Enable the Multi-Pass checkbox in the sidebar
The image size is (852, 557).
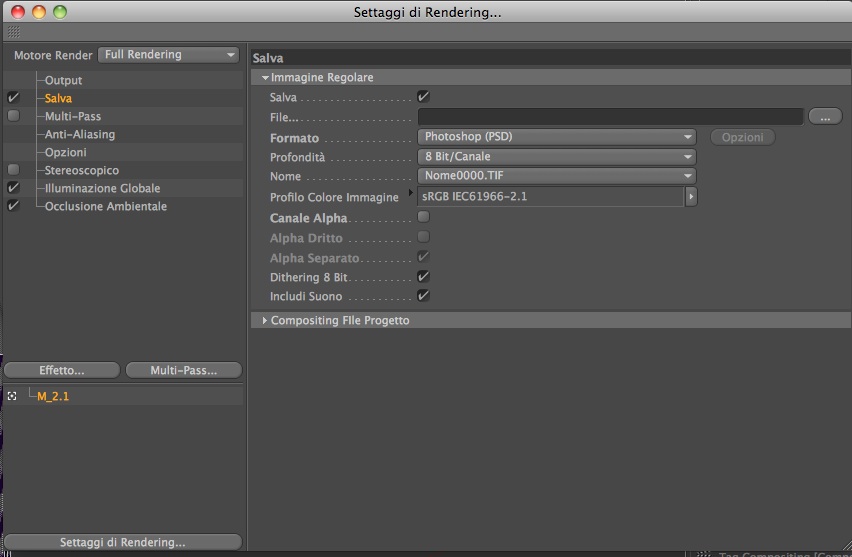click(x=14, y=116)
